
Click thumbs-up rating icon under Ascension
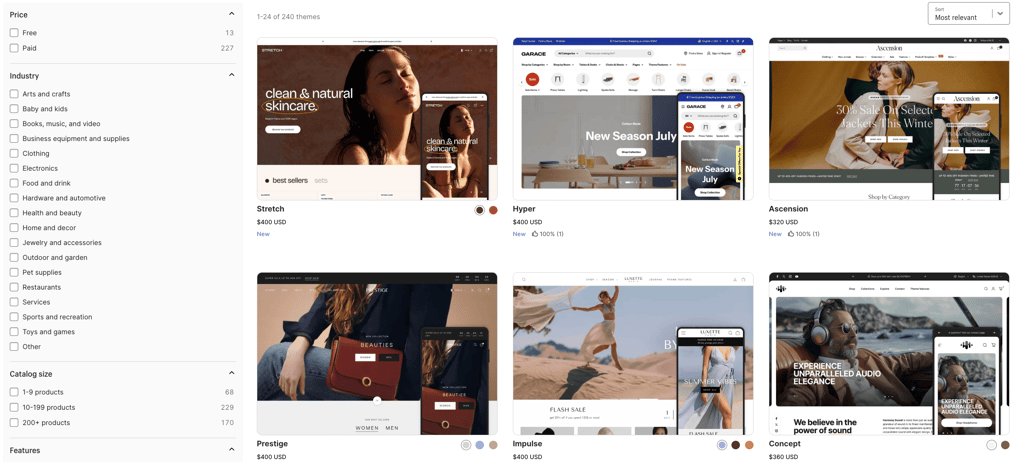[x=791, y=233]
